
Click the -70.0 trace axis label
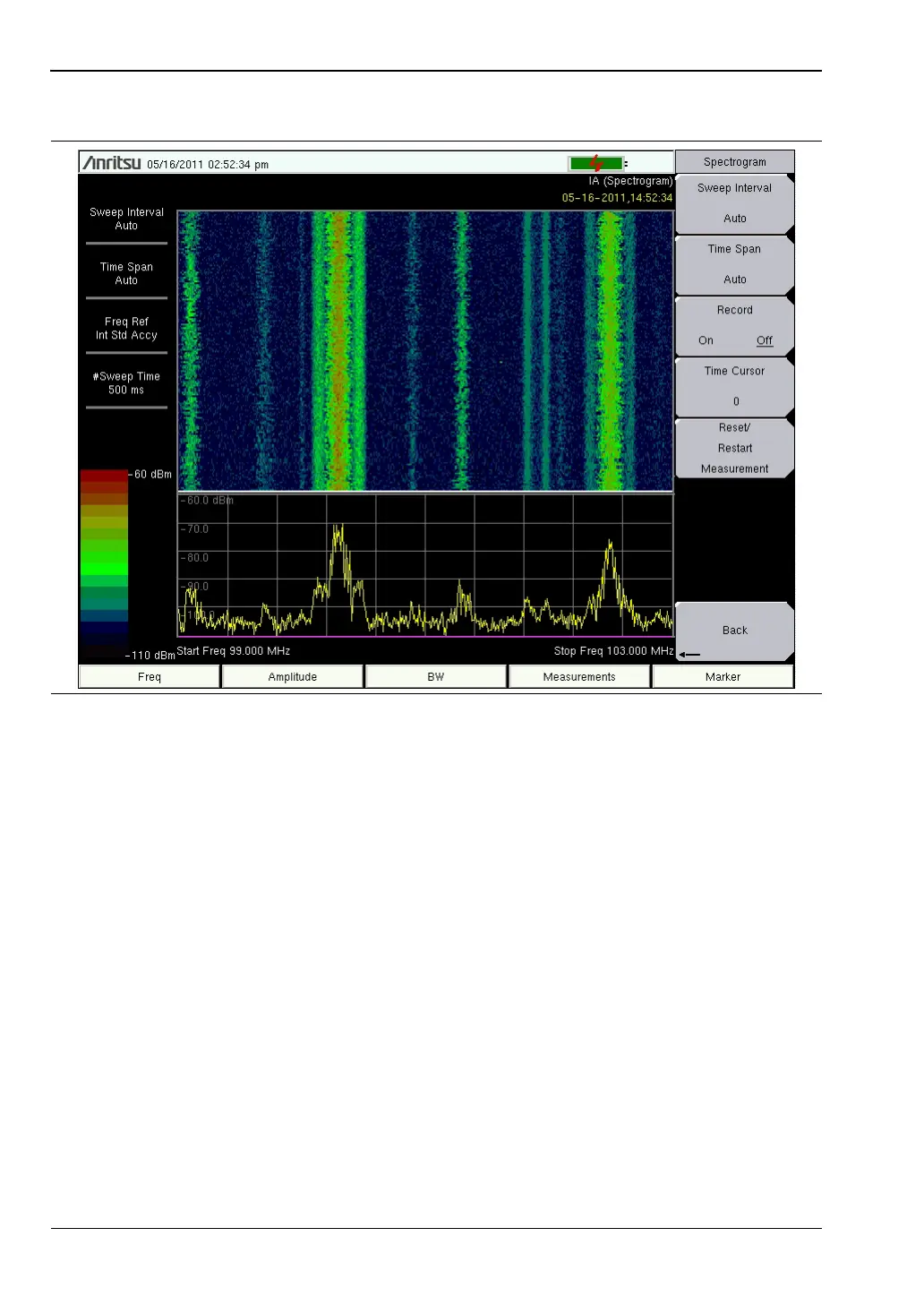coord(194,529)
